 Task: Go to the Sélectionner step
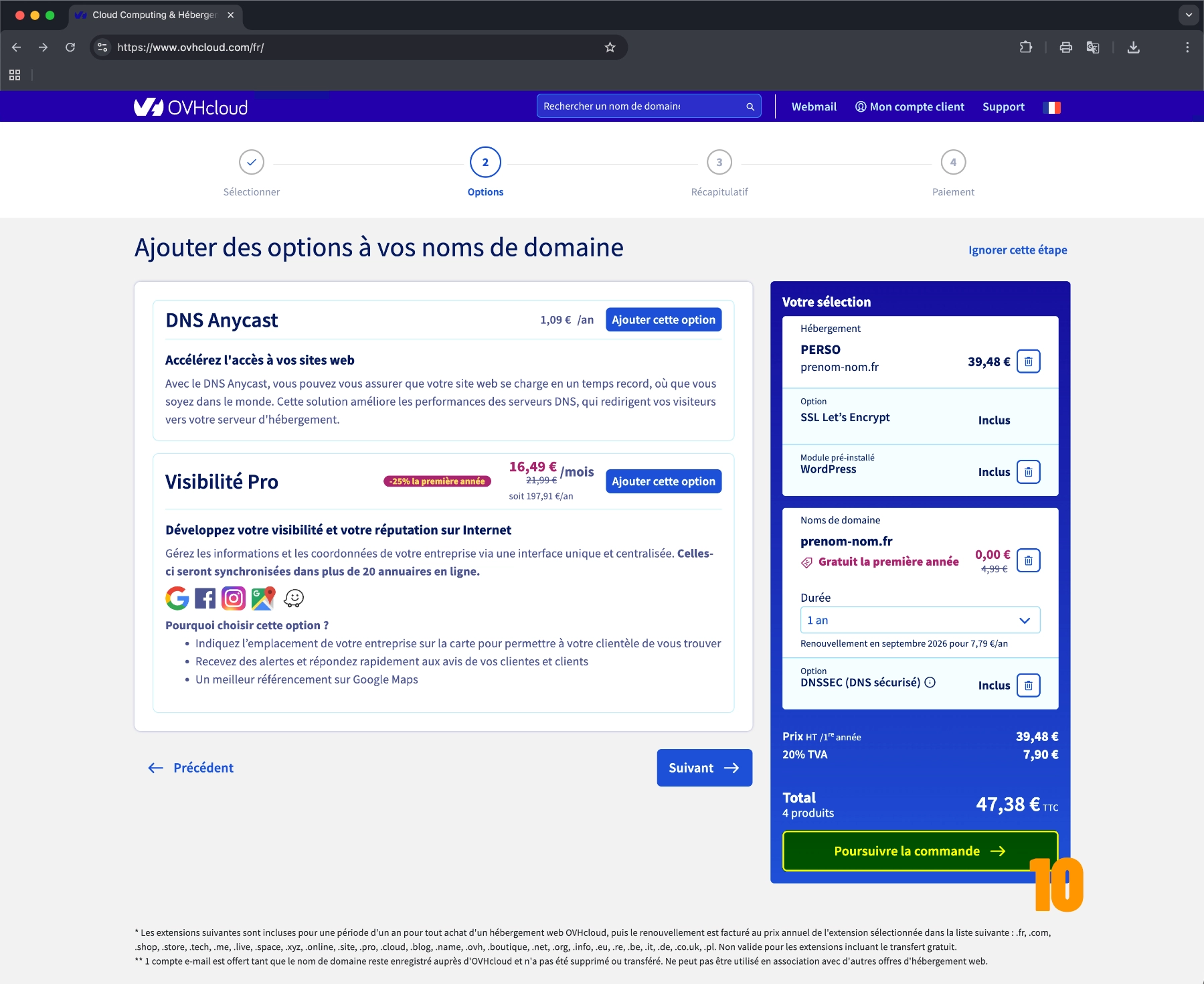pos(252,163)
